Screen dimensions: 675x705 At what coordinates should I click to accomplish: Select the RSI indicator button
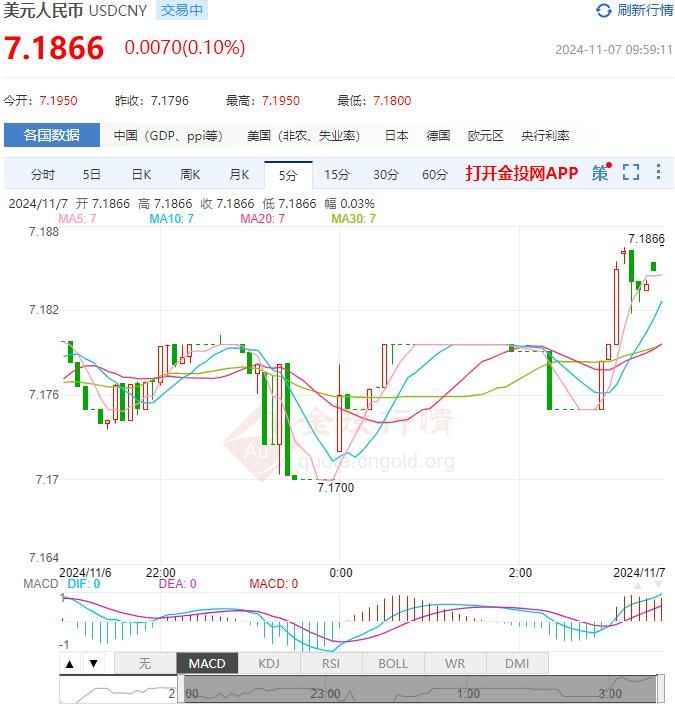coord(331,664)
